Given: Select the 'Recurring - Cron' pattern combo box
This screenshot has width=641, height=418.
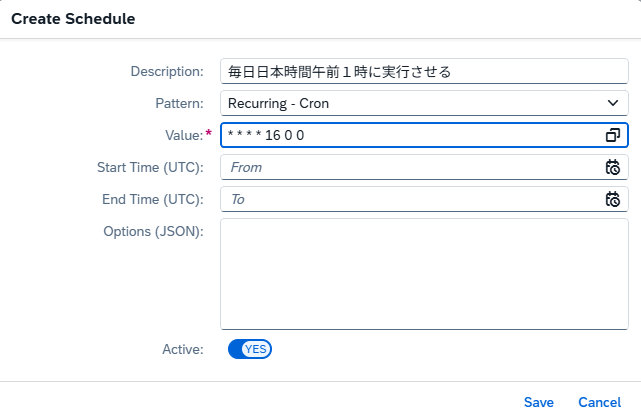Looking at the screenshot, I should pos(424,103).
